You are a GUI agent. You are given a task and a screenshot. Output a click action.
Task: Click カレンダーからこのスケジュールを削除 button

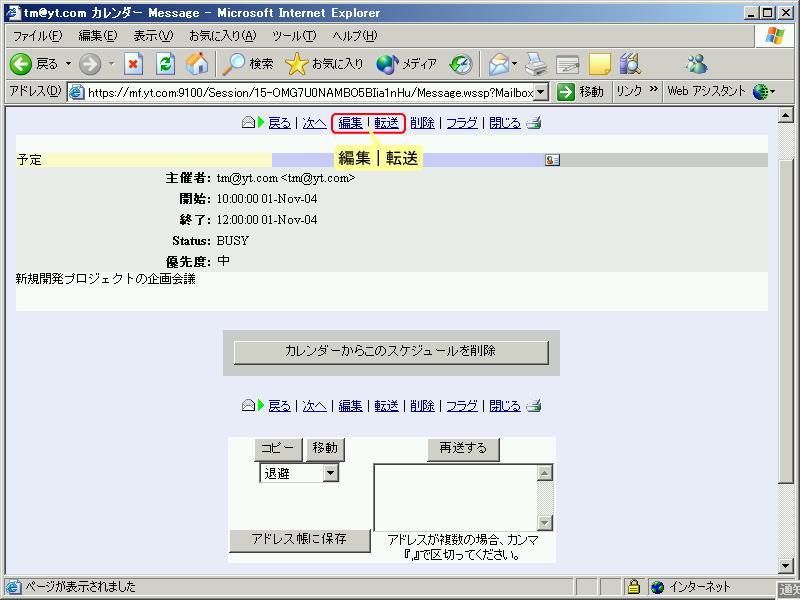coord(390,352)
